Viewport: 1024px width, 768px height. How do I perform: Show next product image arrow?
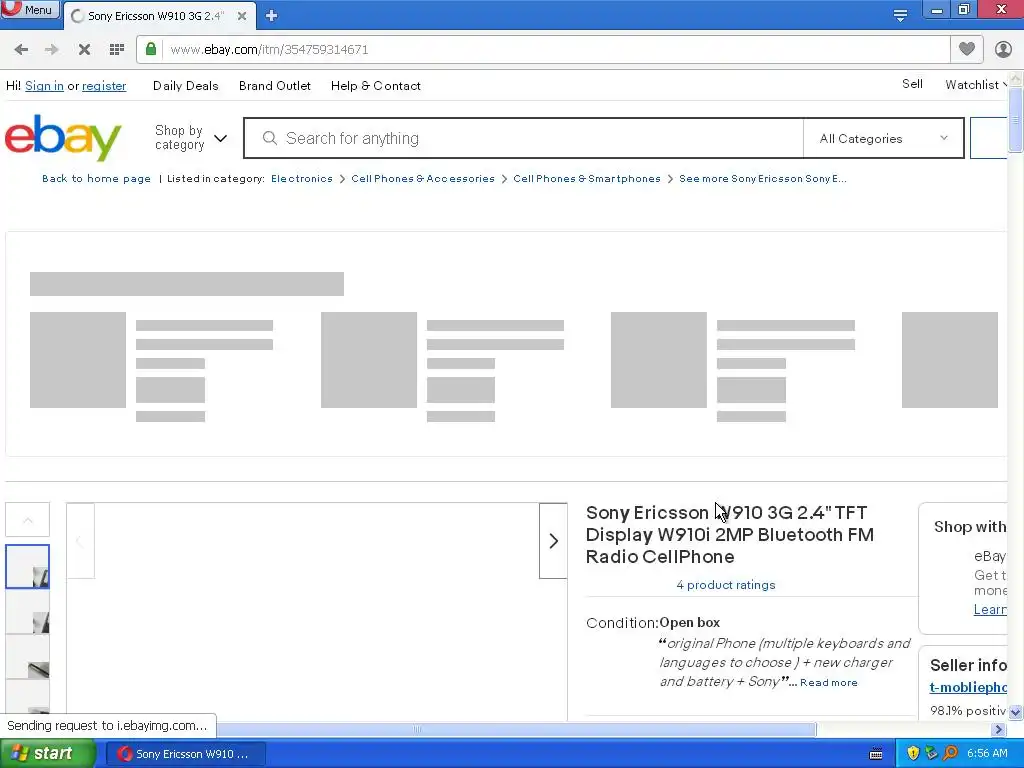click(553, 541)
